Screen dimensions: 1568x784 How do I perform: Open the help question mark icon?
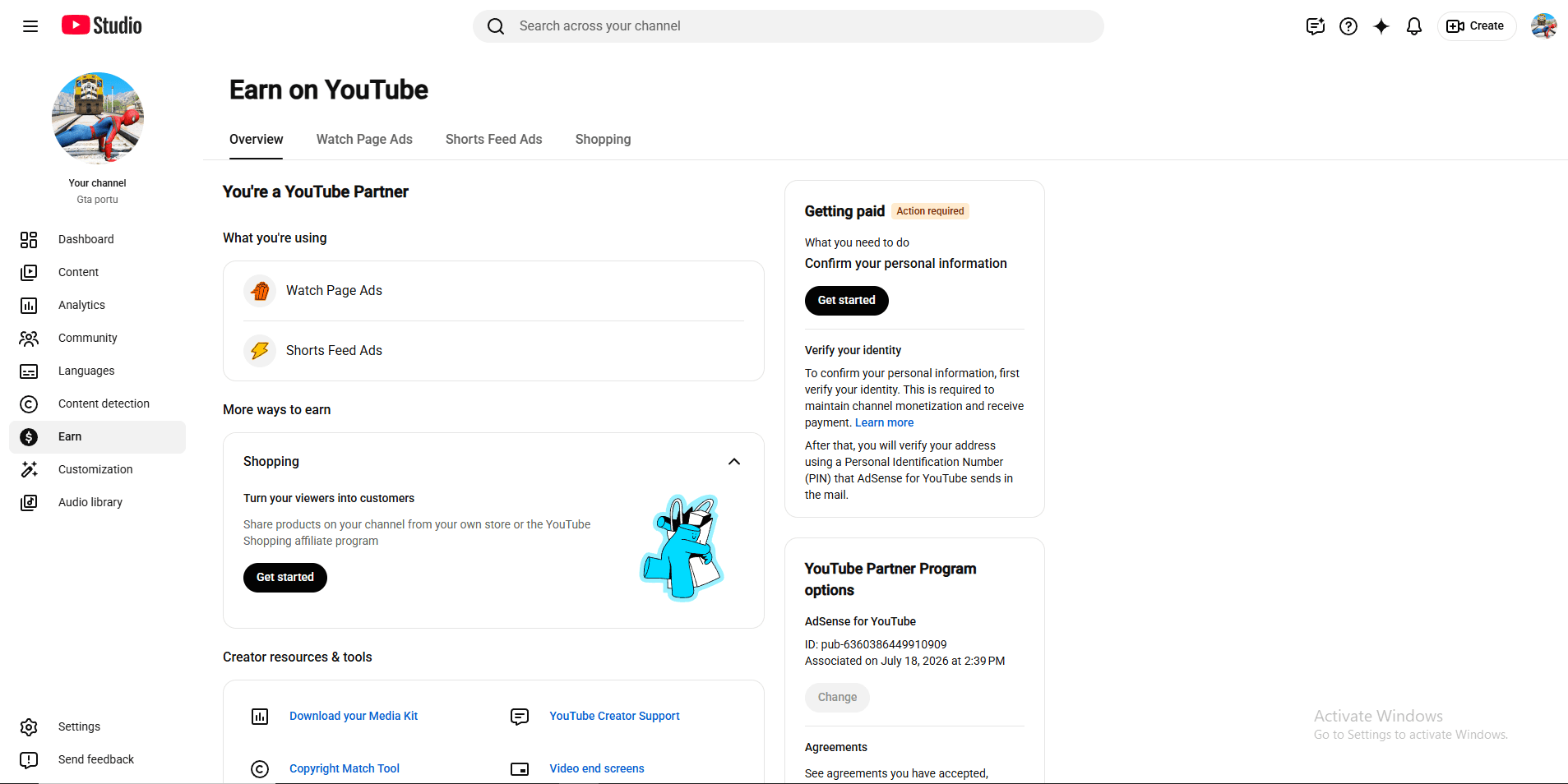point(1348,26)
